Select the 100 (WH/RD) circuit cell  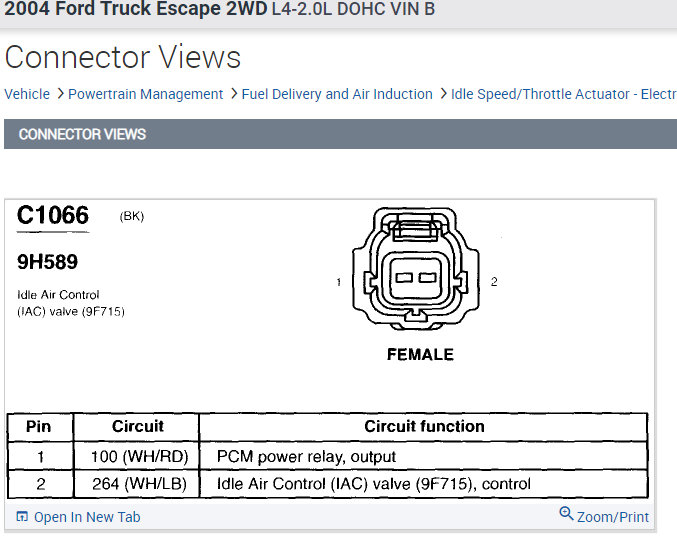click(x=138, y=456)
